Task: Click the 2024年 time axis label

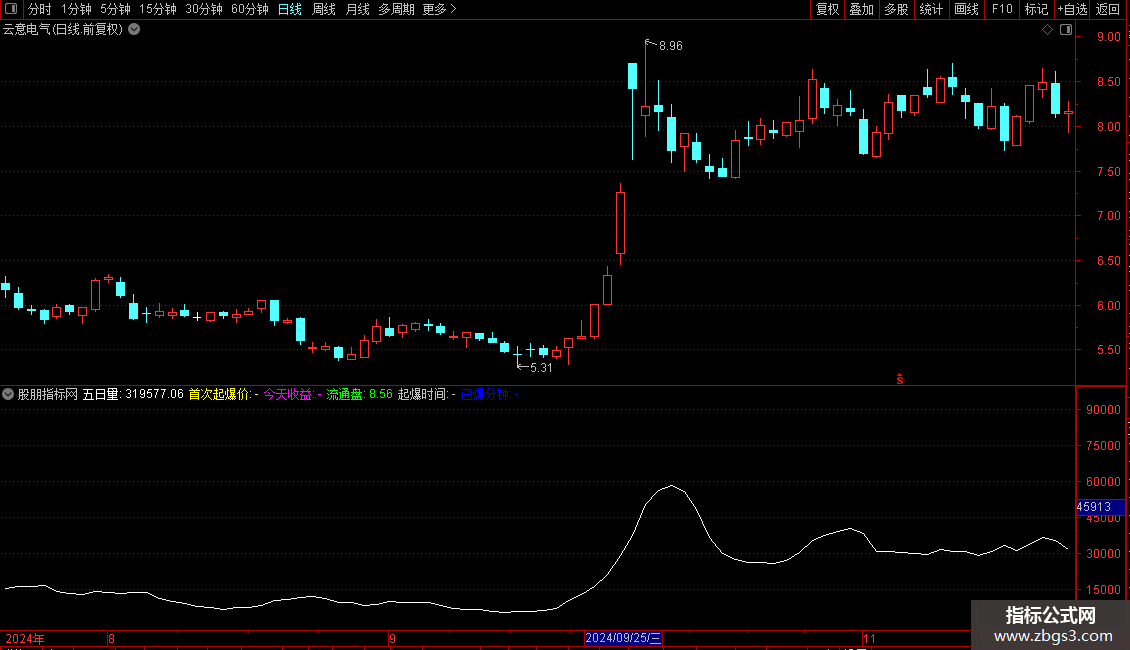Action: point(25,638)
